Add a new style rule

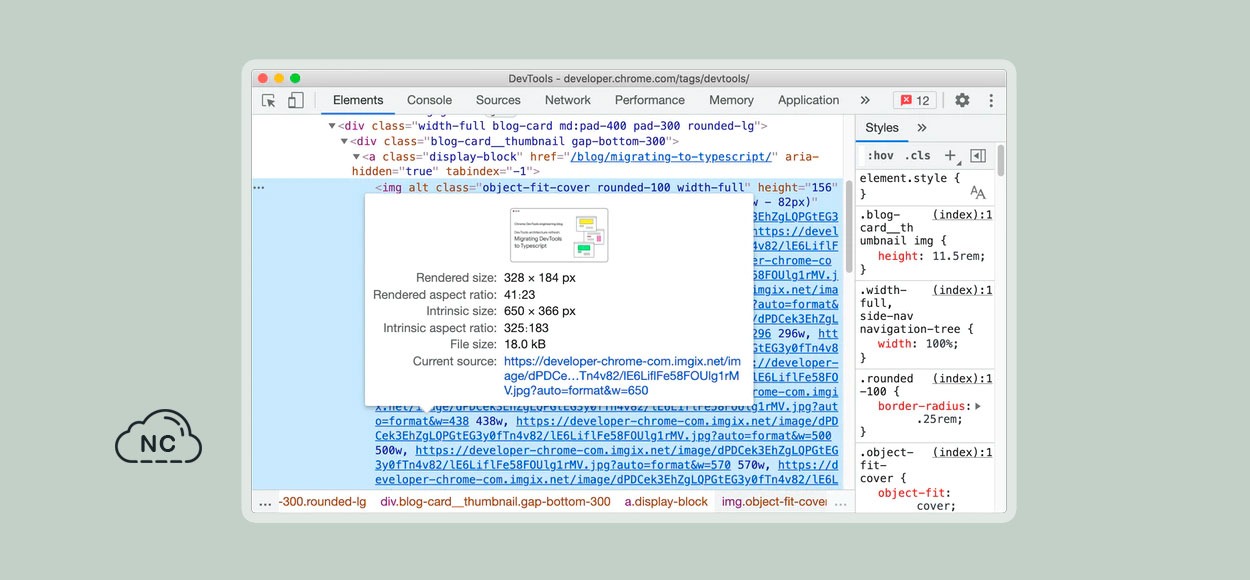point(950,156)
